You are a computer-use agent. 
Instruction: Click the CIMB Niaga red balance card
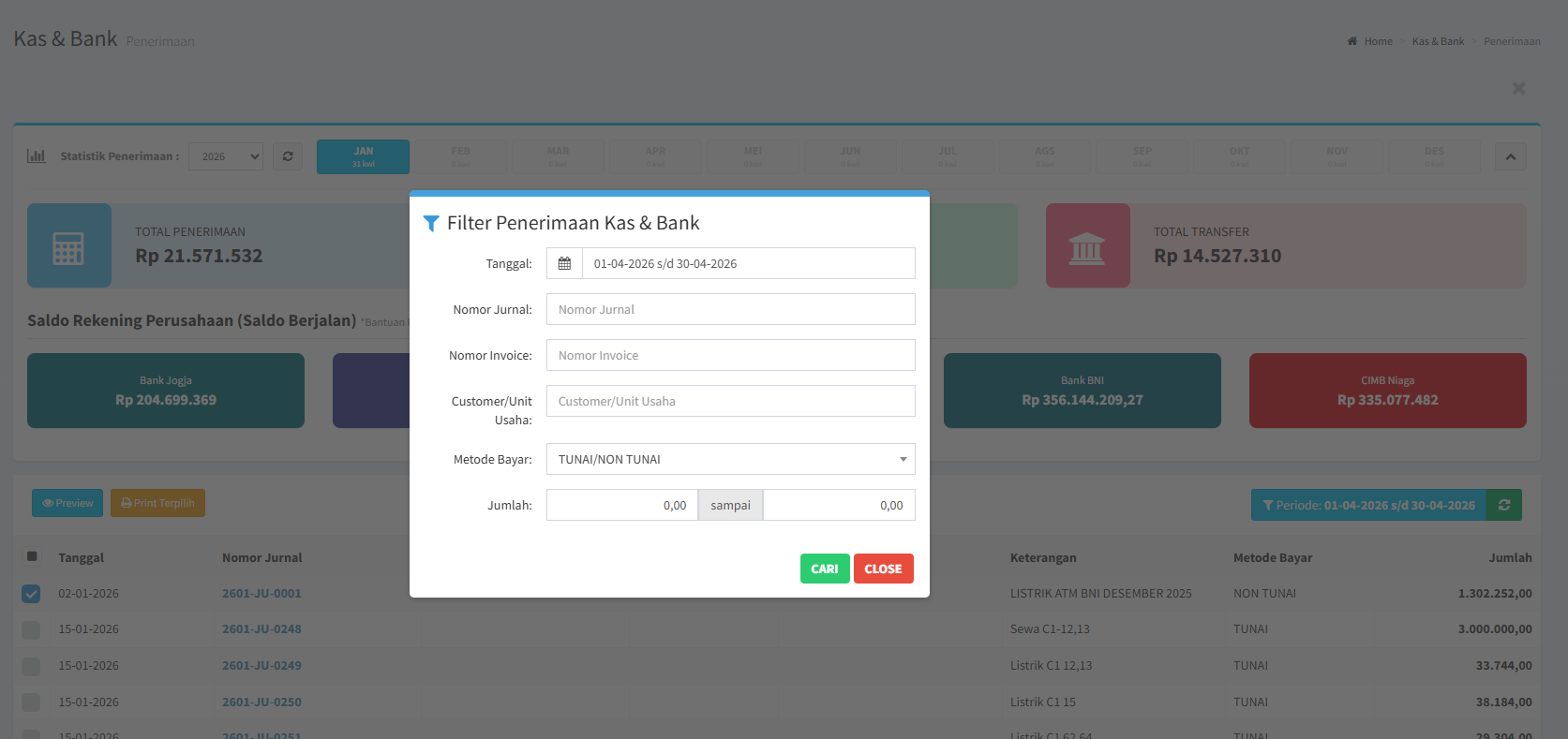point(1387,391)
